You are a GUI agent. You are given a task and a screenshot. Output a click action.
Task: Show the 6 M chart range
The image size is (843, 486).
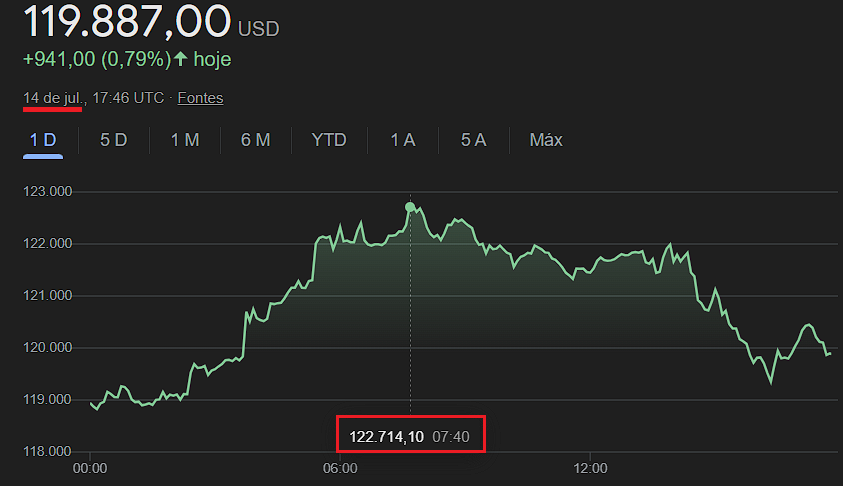255,140
